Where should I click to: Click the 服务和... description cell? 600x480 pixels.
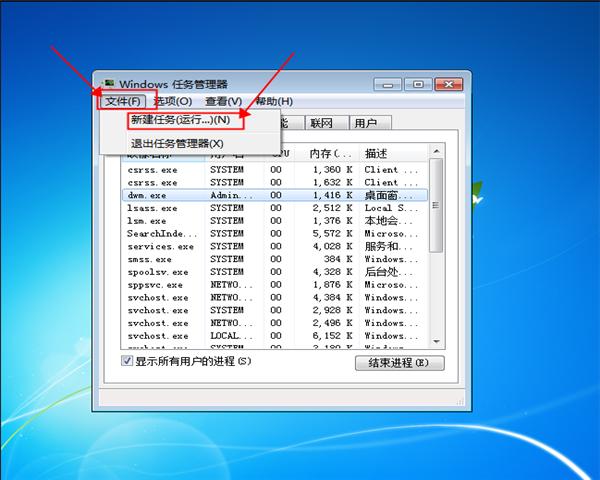tap(388, 246)
